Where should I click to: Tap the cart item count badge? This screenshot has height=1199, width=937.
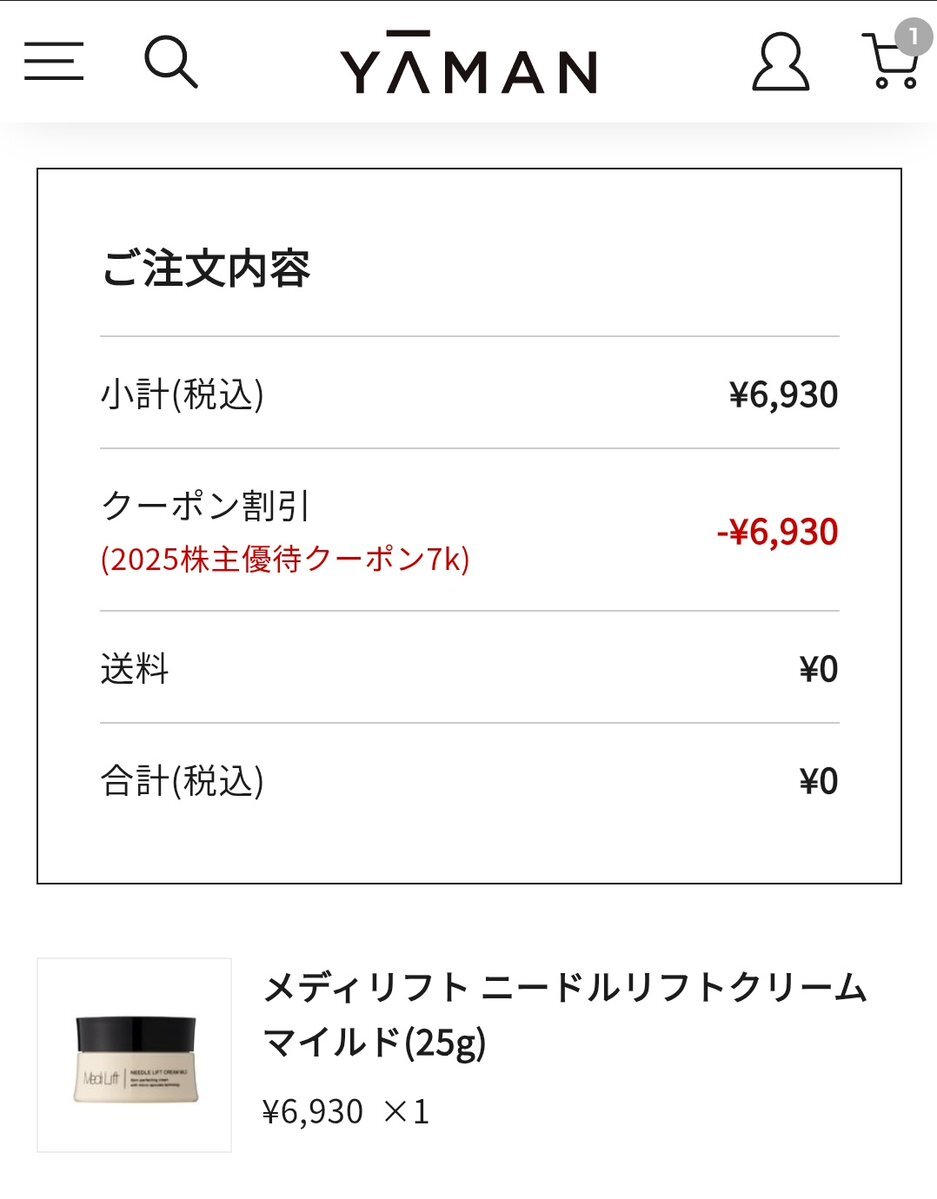pyautogui.click(x=912, y=37)
